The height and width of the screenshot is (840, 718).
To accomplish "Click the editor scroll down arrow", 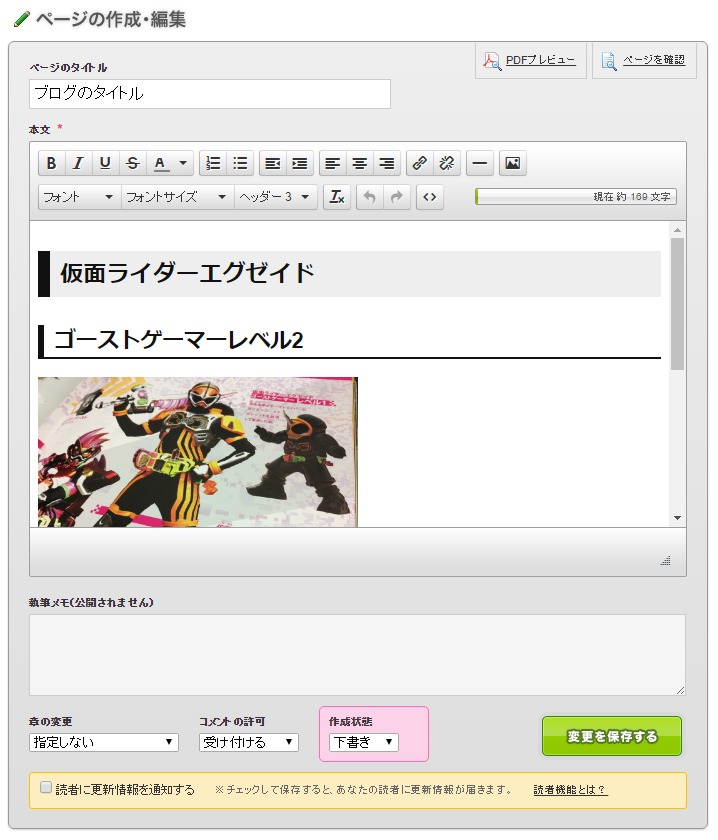I will [x=677, y=518].
